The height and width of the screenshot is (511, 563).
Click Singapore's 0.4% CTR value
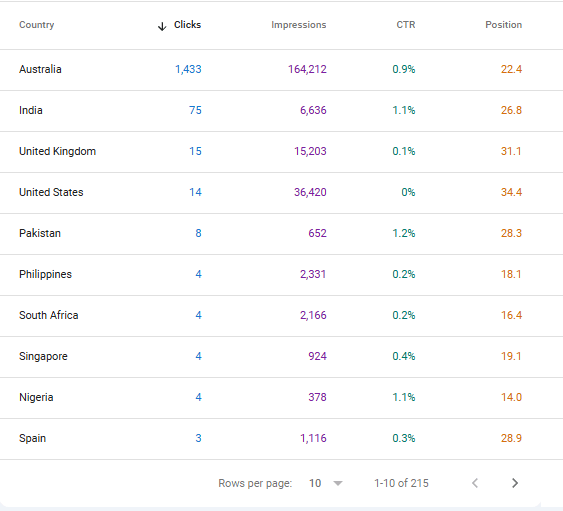(x=404, y=356)
